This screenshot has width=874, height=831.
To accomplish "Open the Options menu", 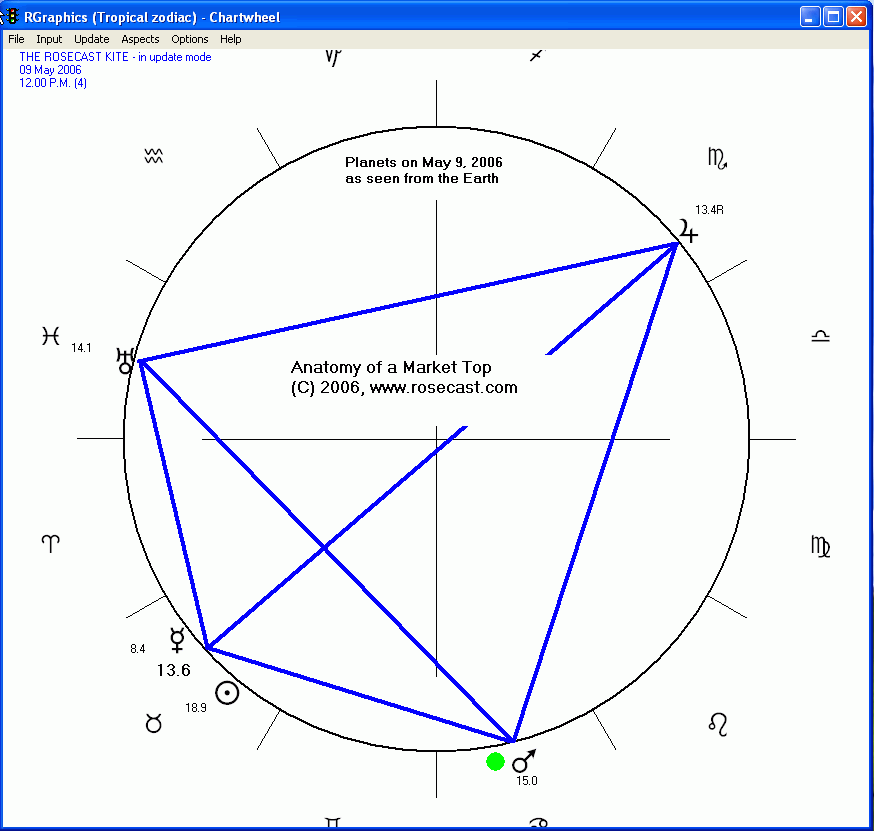I will tap(190, 39).
